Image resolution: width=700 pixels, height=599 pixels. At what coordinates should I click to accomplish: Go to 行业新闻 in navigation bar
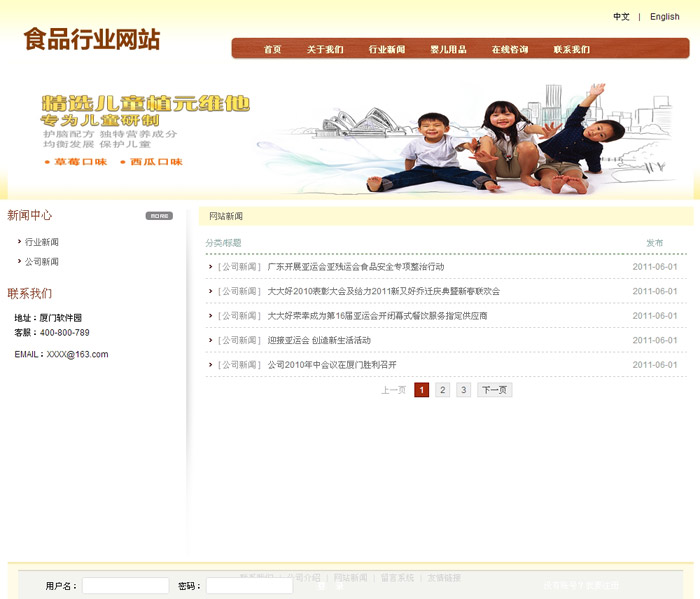(x=387, y=49)
